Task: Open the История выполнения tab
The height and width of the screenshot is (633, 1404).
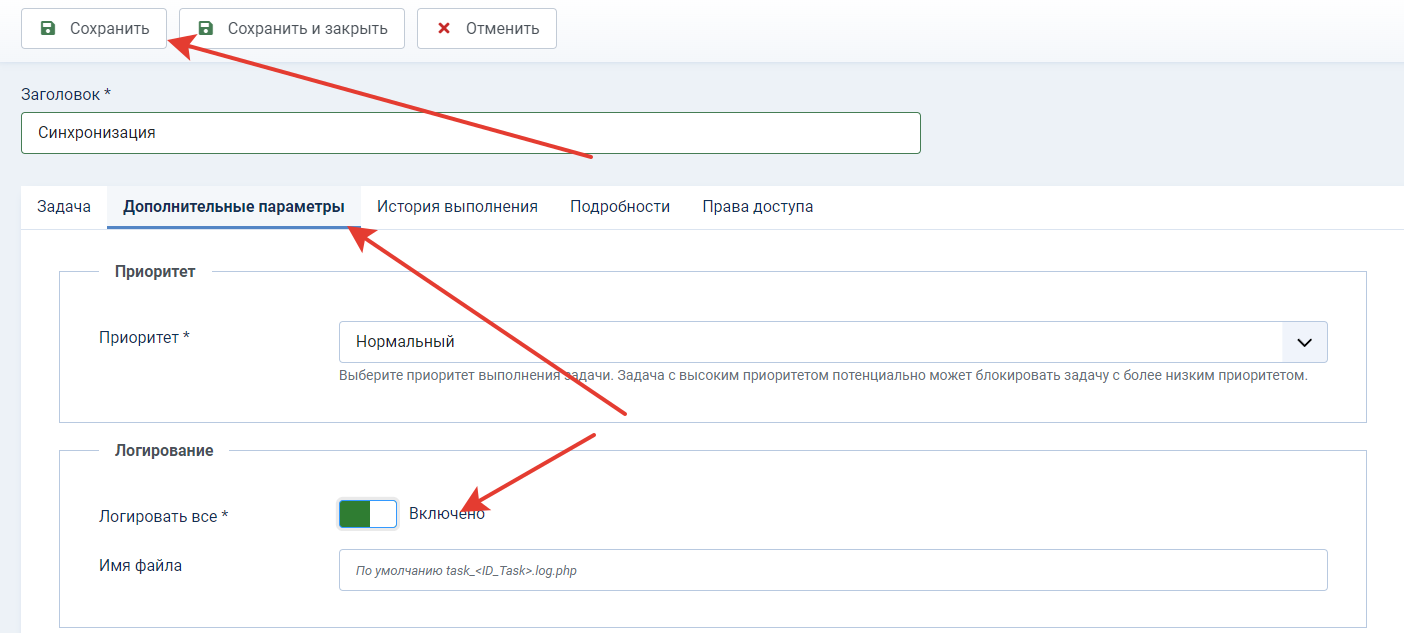Action: coord(457,207)
